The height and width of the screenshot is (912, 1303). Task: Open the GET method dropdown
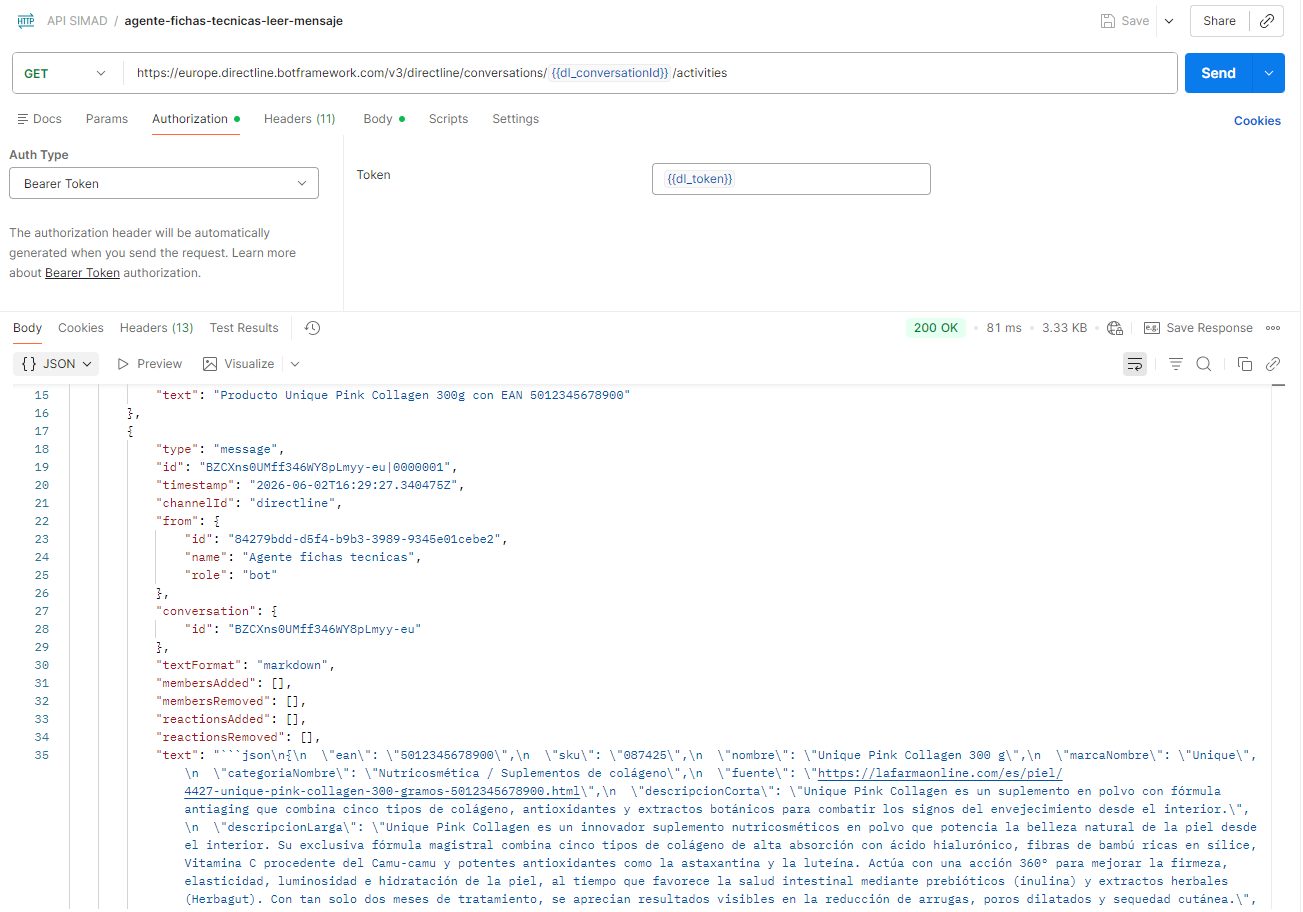(65, 73)
